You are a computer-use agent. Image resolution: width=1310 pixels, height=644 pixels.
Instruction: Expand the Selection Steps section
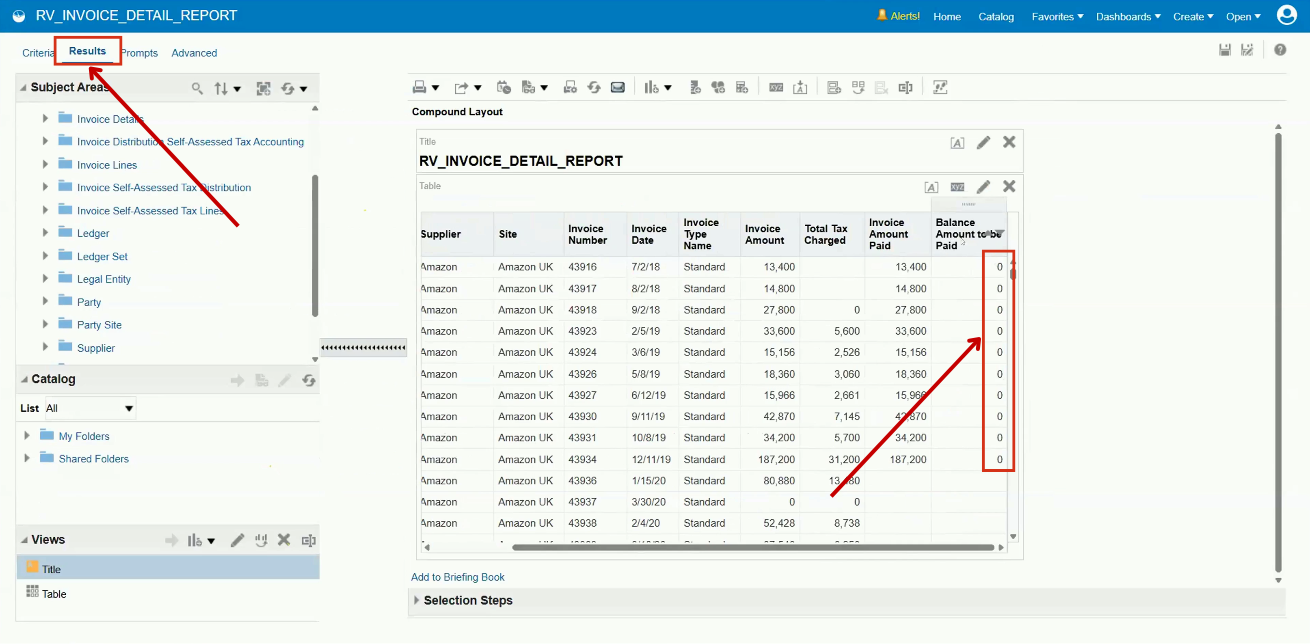coord(417,600)
